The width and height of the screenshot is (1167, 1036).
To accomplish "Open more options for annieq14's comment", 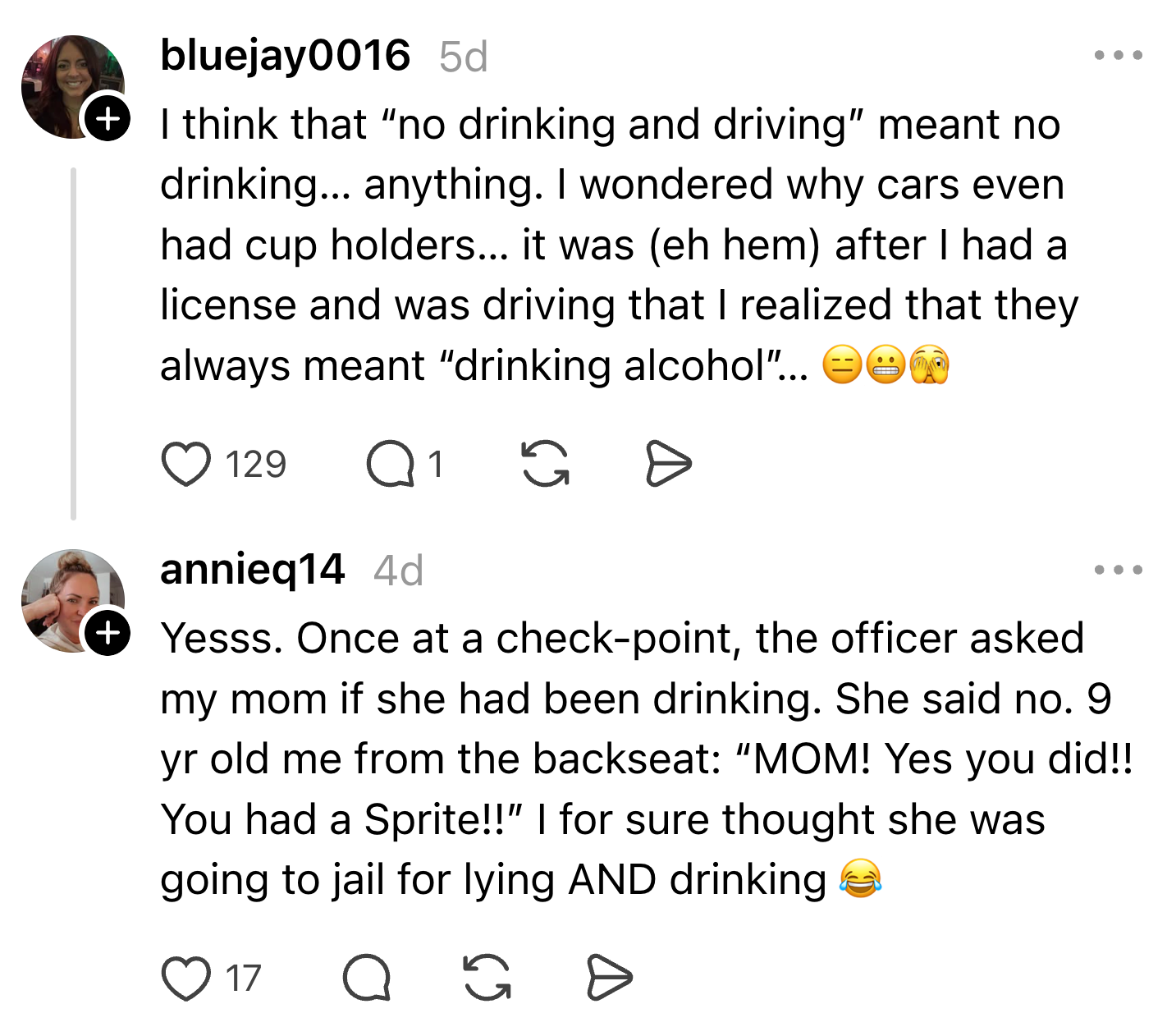I will pyautogui.click(x=1118, y=570).
